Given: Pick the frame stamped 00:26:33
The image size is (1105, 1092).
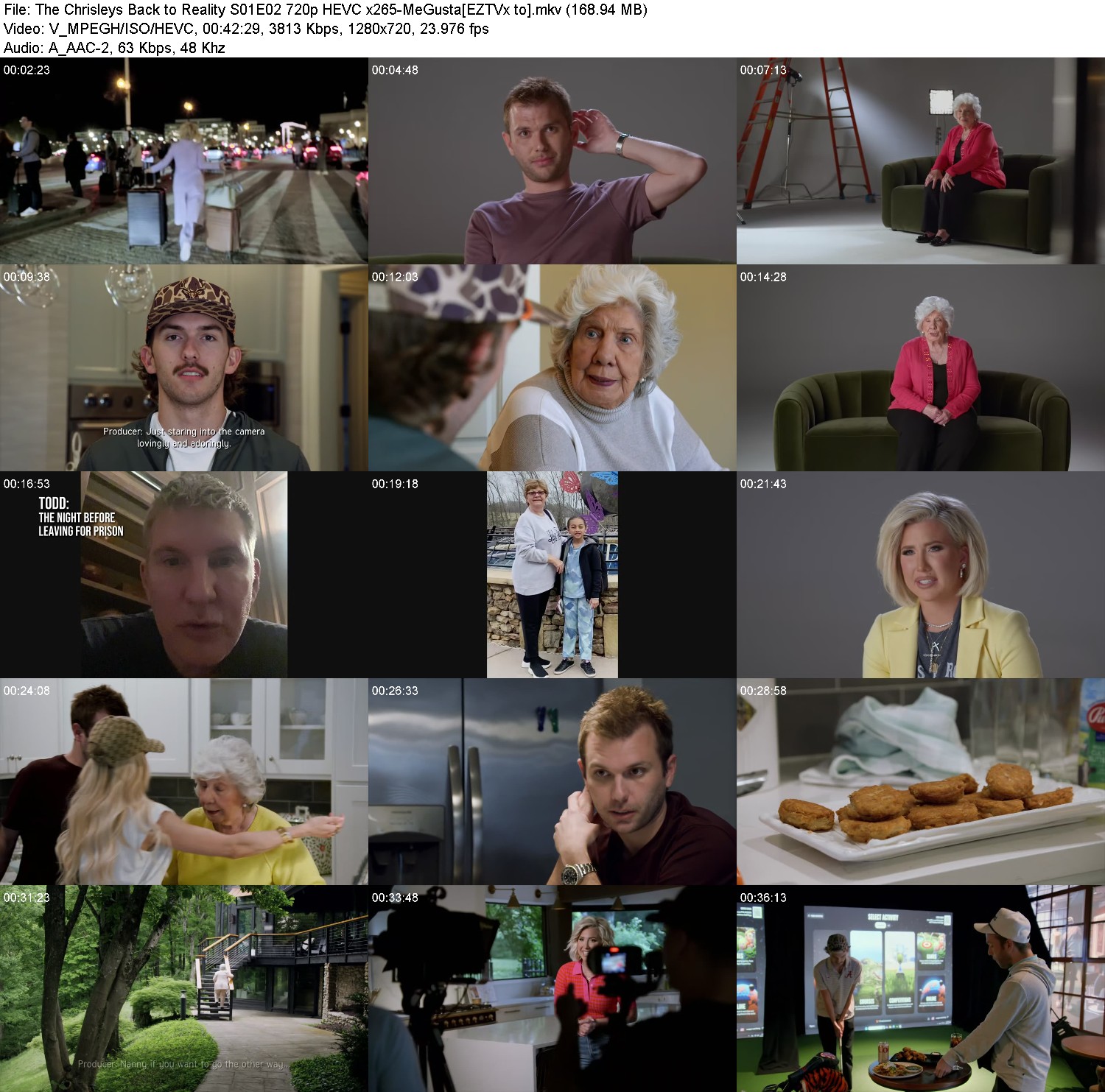Looking at the screenshot, I should point(552,781).
